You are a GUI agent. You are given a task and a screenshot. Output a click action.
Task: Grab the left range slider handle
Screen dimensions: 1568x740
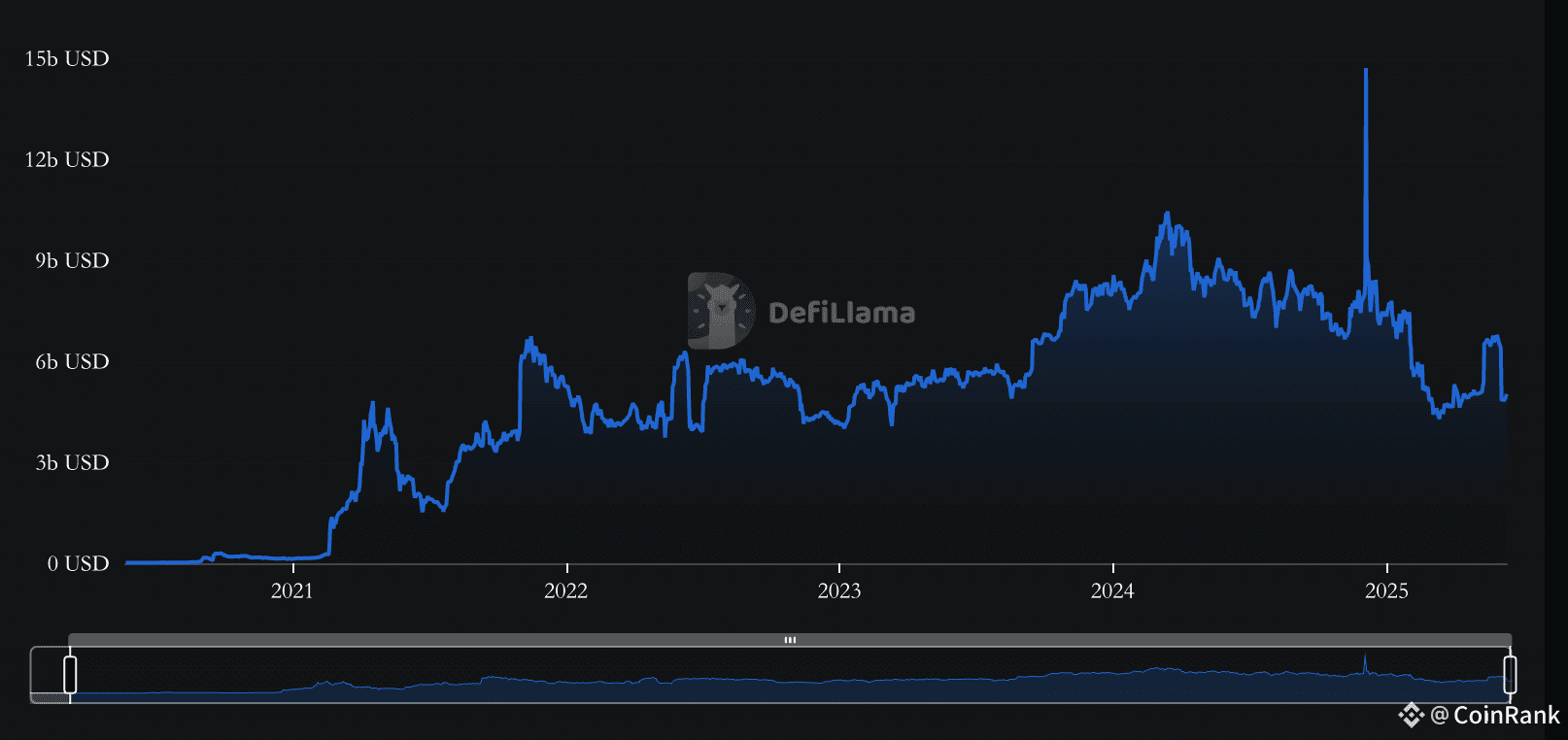[70, 675]
